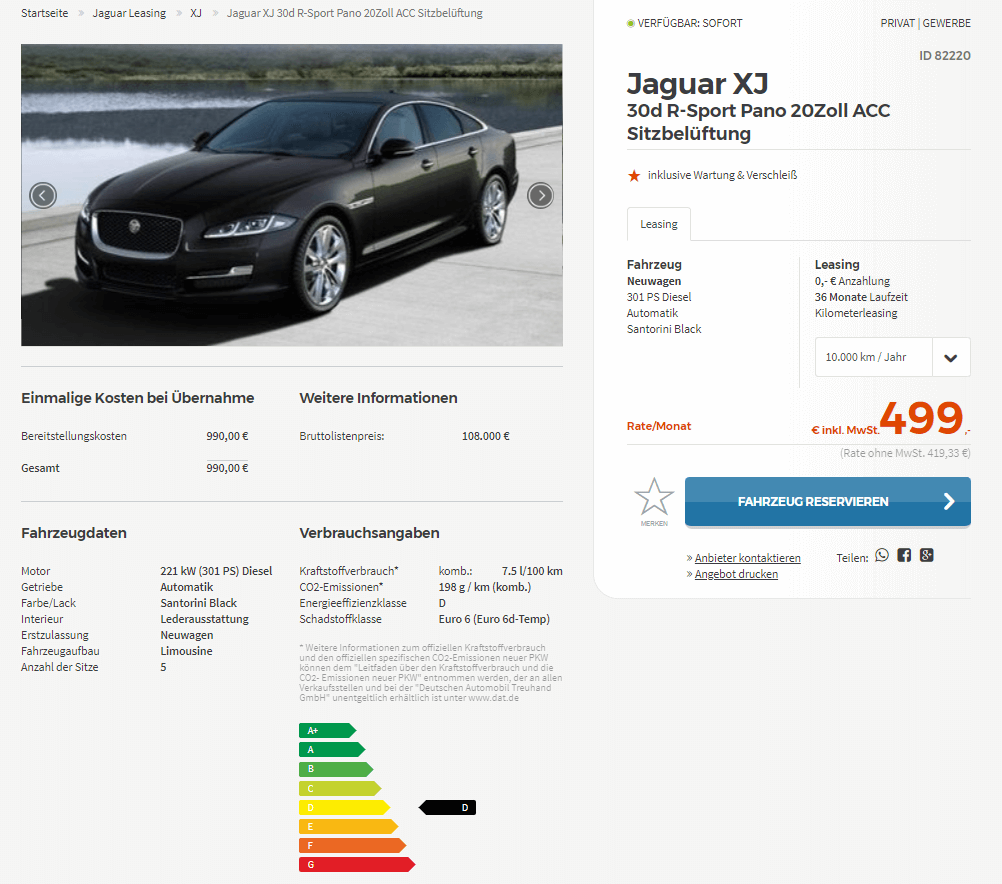The height and width of the screenshot is (884, 1002).
Task: Share the offer via WhatsApp
Action: pos(882,555)
